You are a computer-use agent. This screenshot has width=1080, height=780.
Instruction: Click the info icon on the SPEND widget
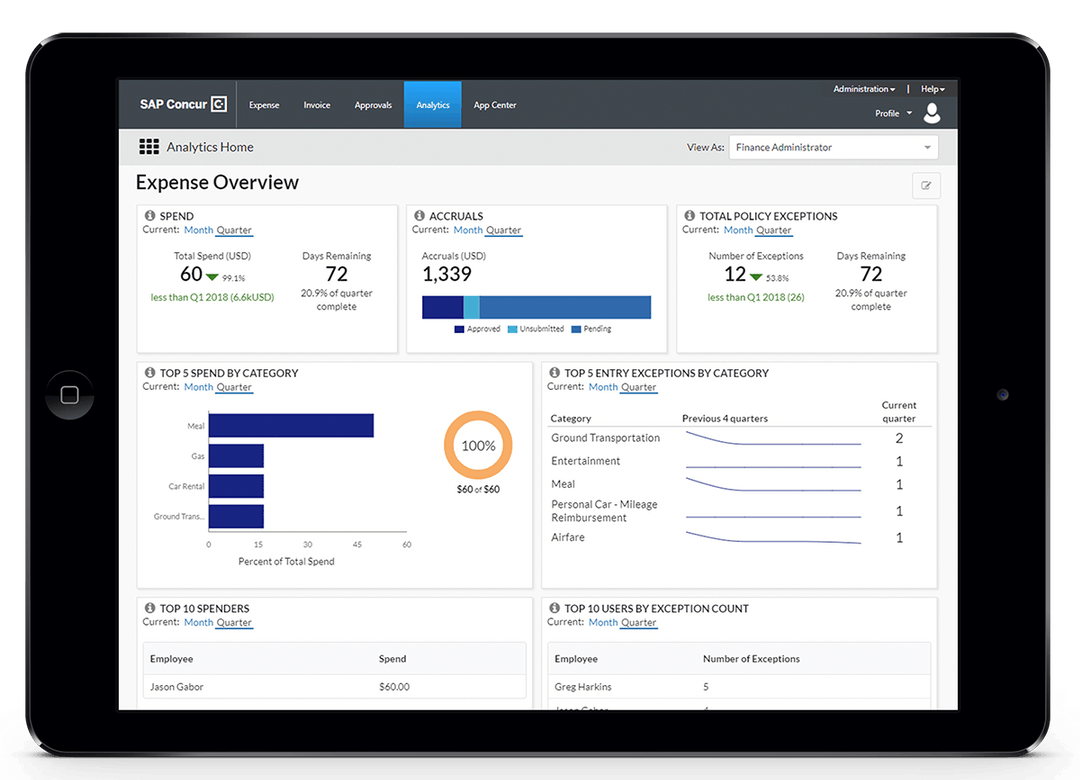click(x=152, y=215)
